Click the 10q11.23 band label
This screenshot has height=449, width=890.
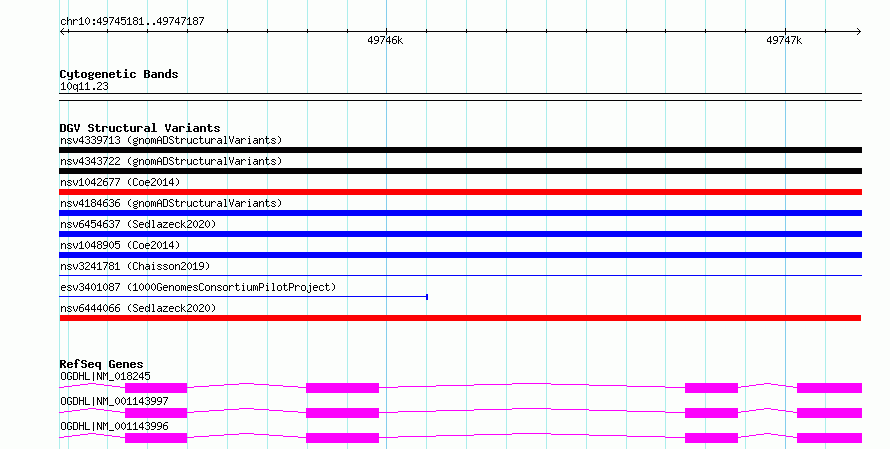click(84, 86)
